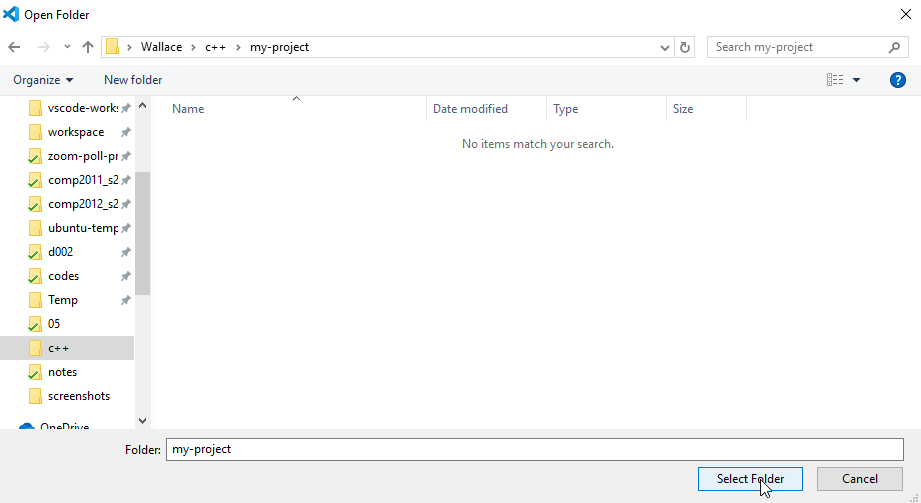This screenshot has width=921, height=503.
Task: Open the Help question mark icon
Action: (897, 80)
